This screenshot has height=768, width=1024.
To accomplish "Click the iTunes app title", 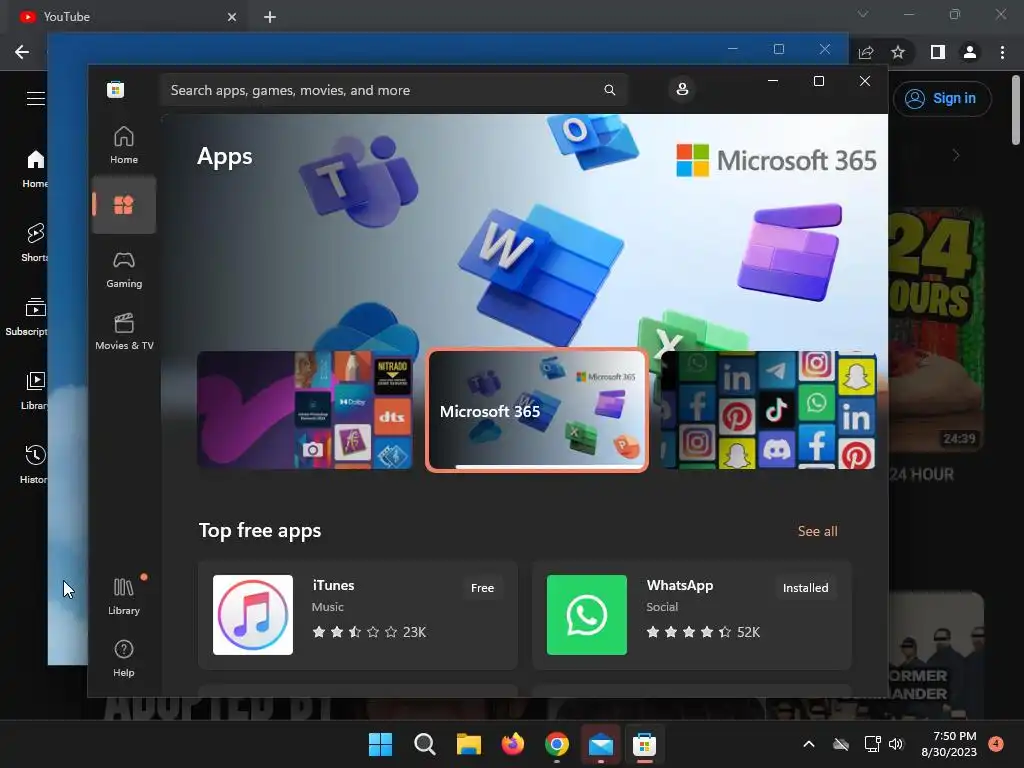I will tap(333, 585).
